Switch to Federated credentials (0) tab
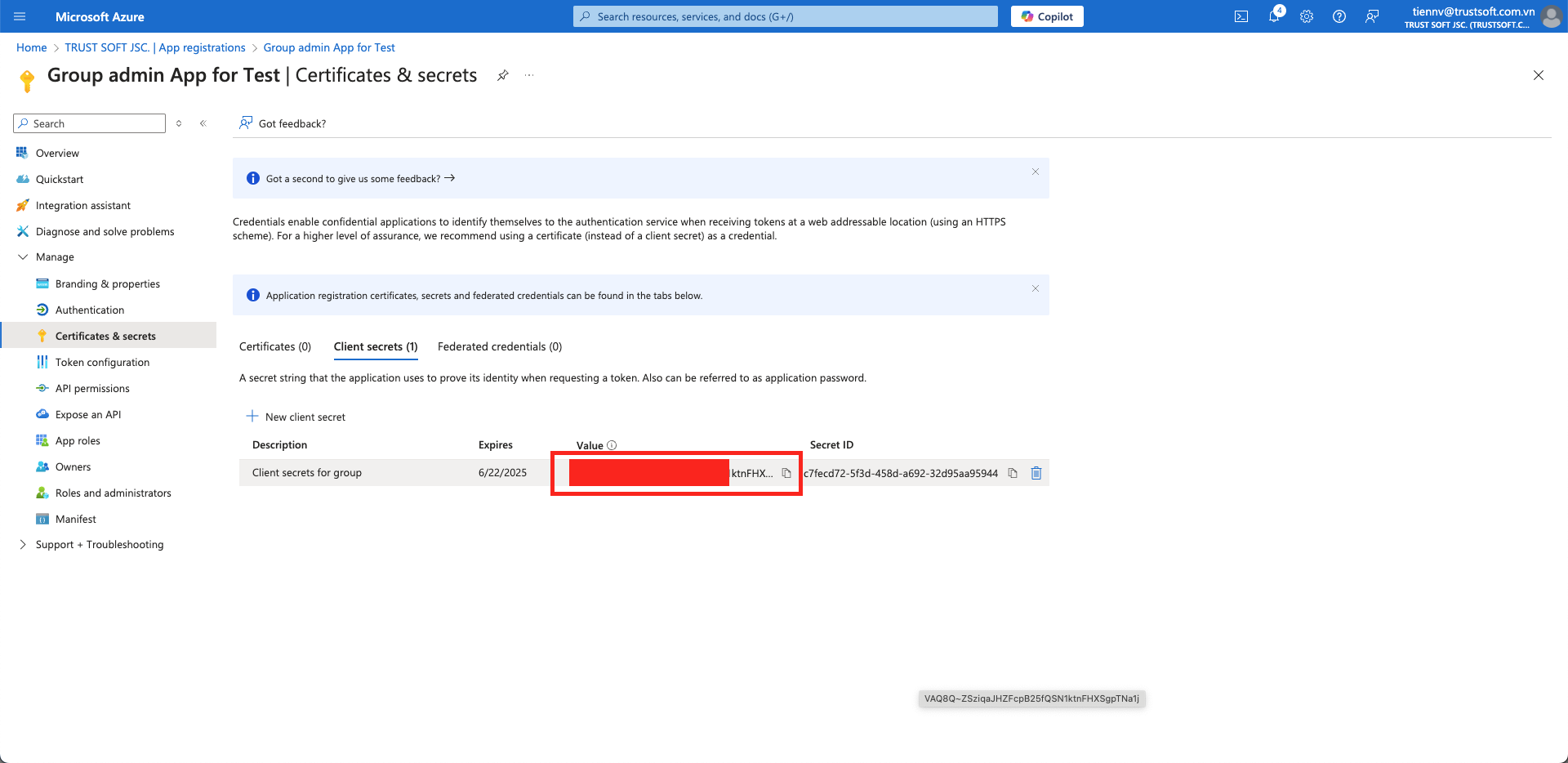1568x763 pixels. point(499,346)
